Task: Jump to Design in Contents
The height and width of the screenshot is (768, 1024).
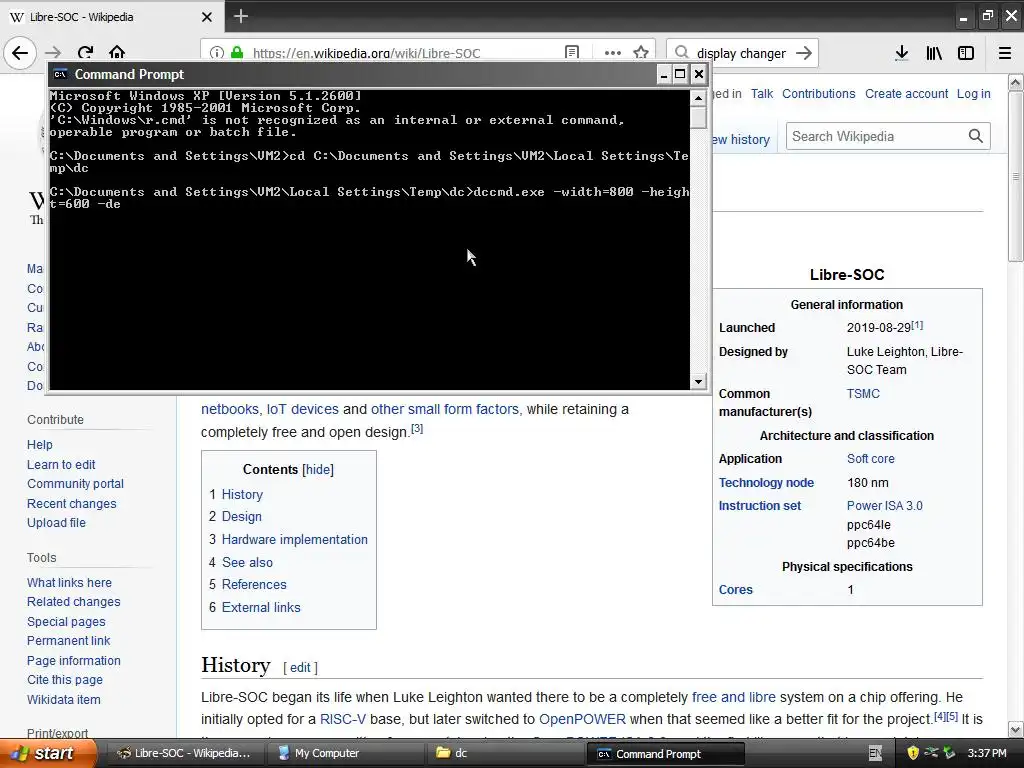Action: 242,517
